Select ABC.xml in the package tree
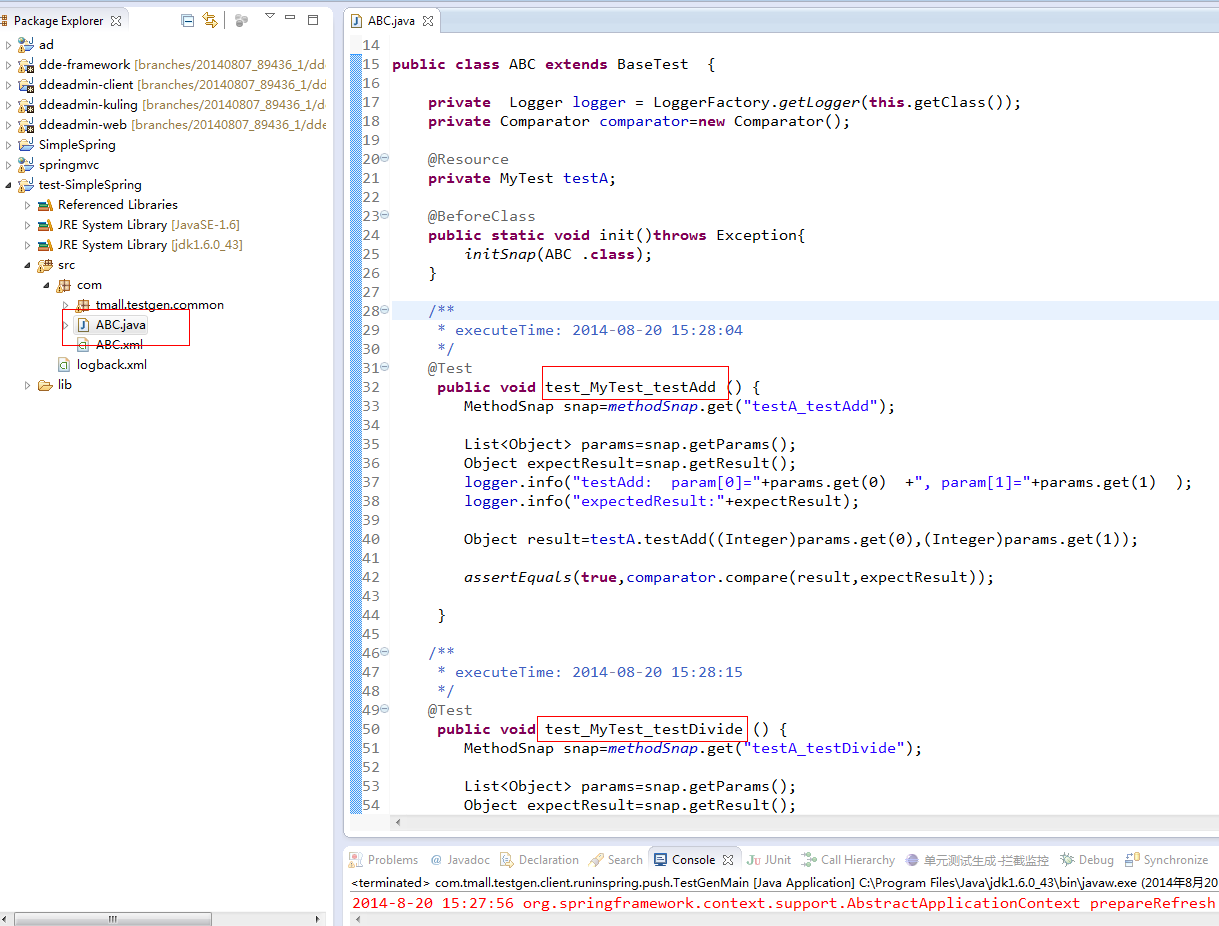Screen dimensions: 1219x926 [118, 345]
